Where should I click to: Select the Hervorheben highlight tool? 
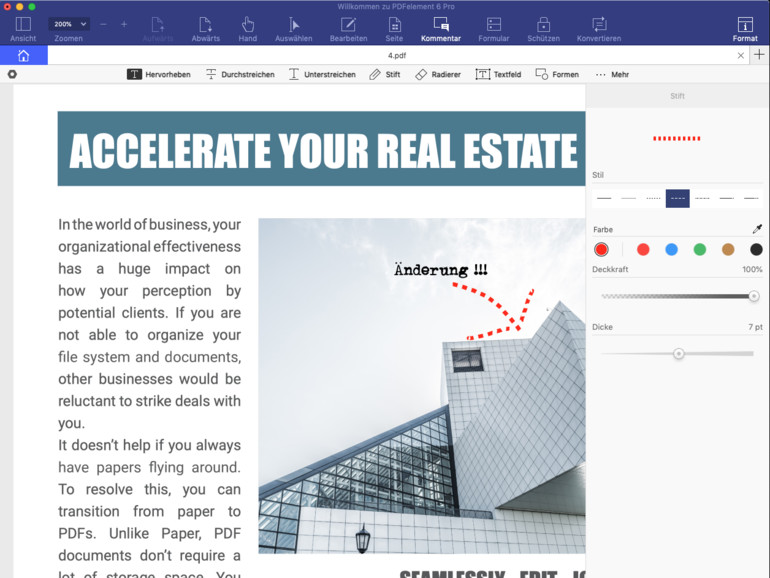coord(159,74)
